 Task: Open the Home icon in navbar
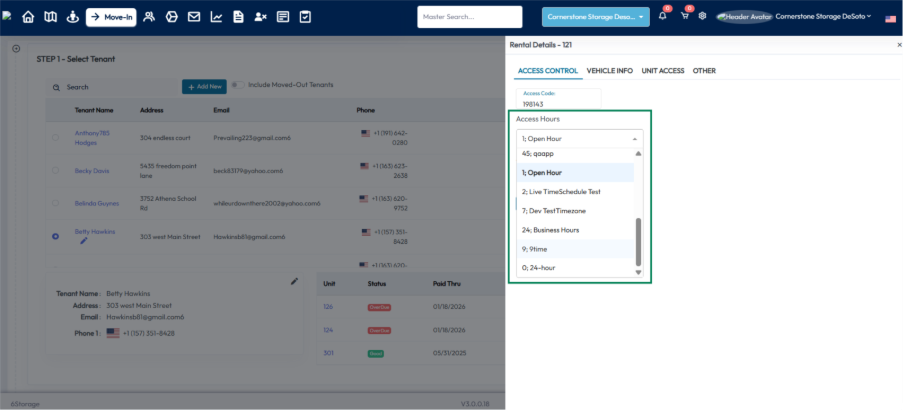coord(28,17)
